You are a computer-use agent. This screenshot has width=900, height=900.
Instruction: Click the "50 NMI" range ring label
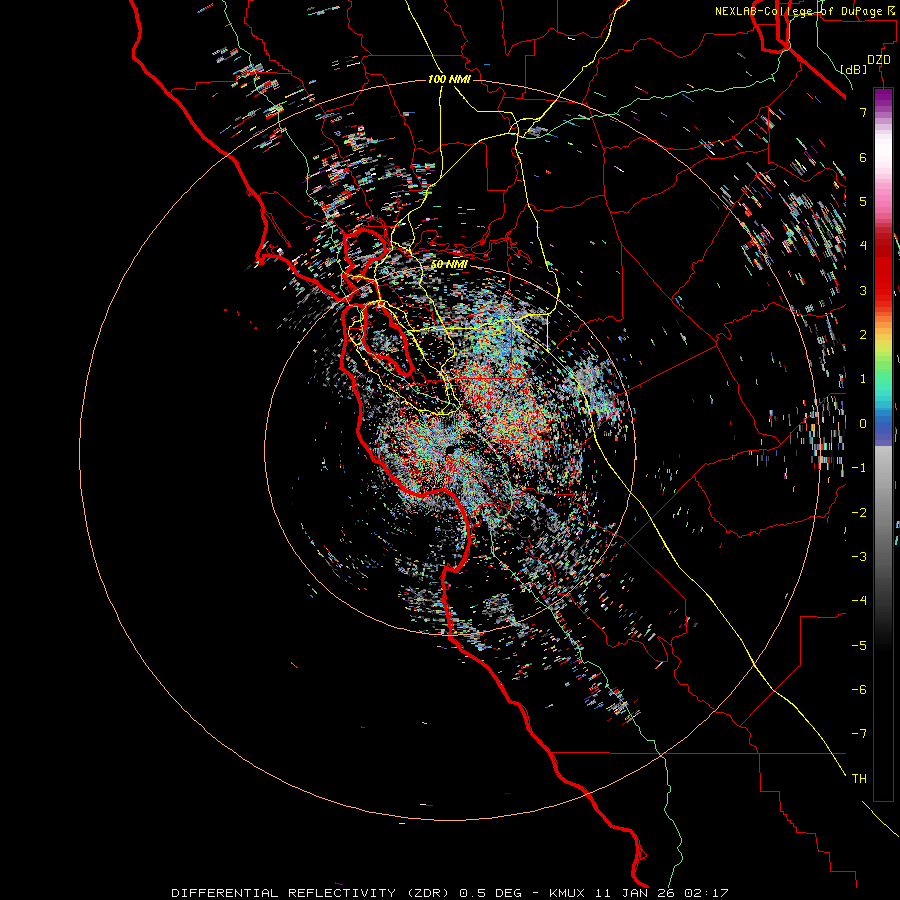pos(449,264)
